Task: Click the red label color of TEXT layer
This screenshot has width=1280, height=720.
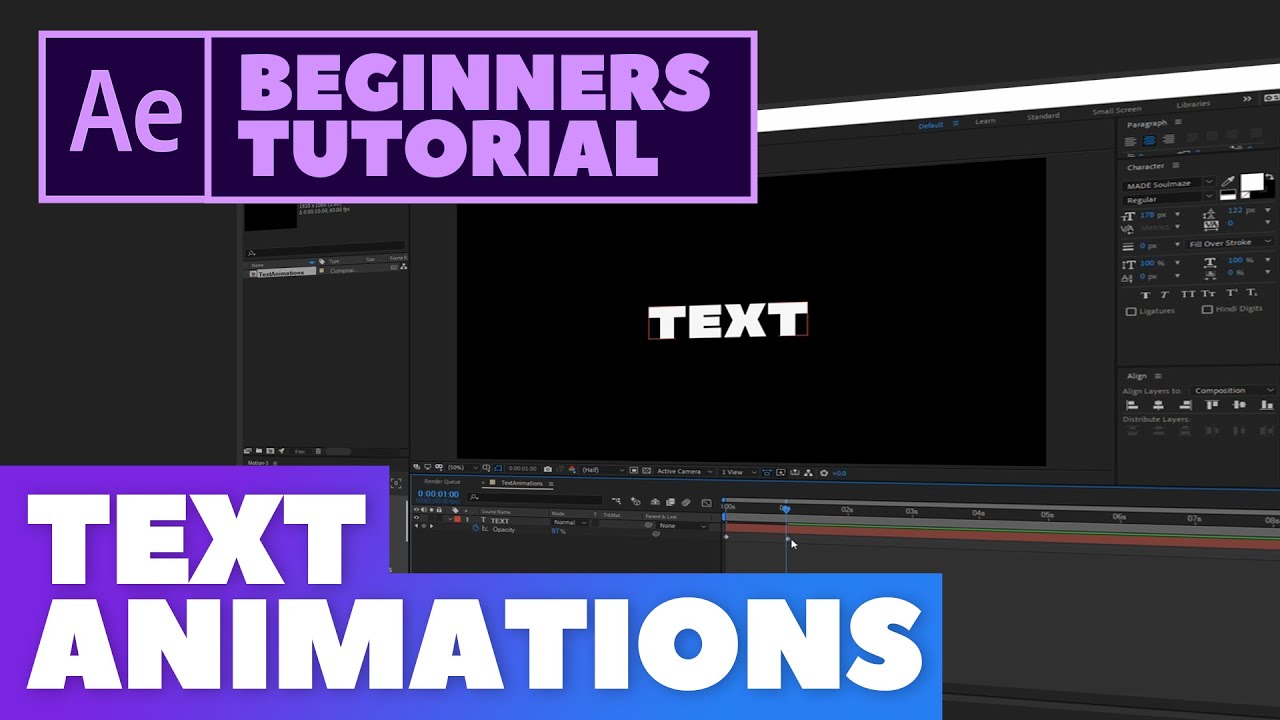Action: (457, 519)
